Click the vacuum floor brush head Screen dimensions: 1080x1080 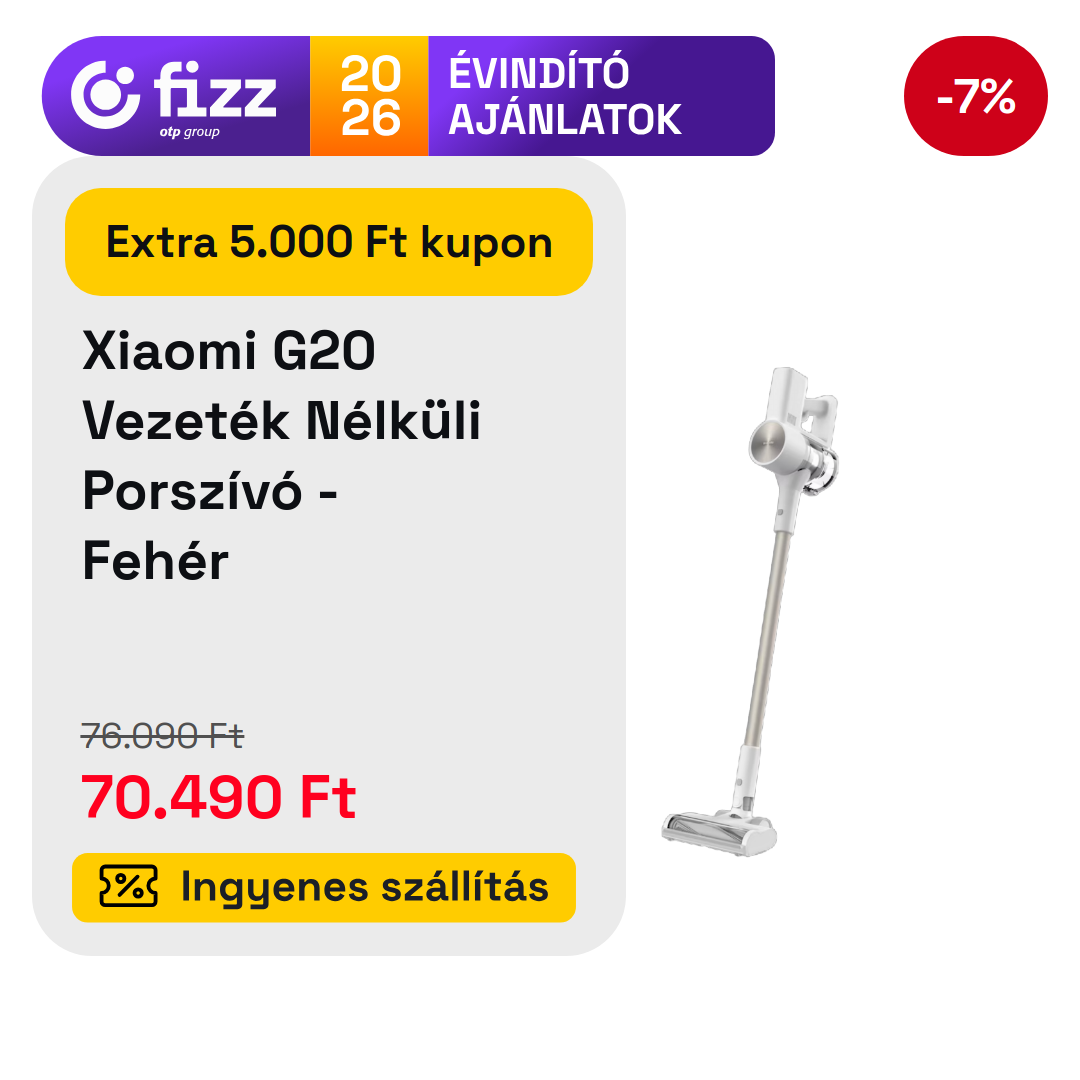pos(719,832)
